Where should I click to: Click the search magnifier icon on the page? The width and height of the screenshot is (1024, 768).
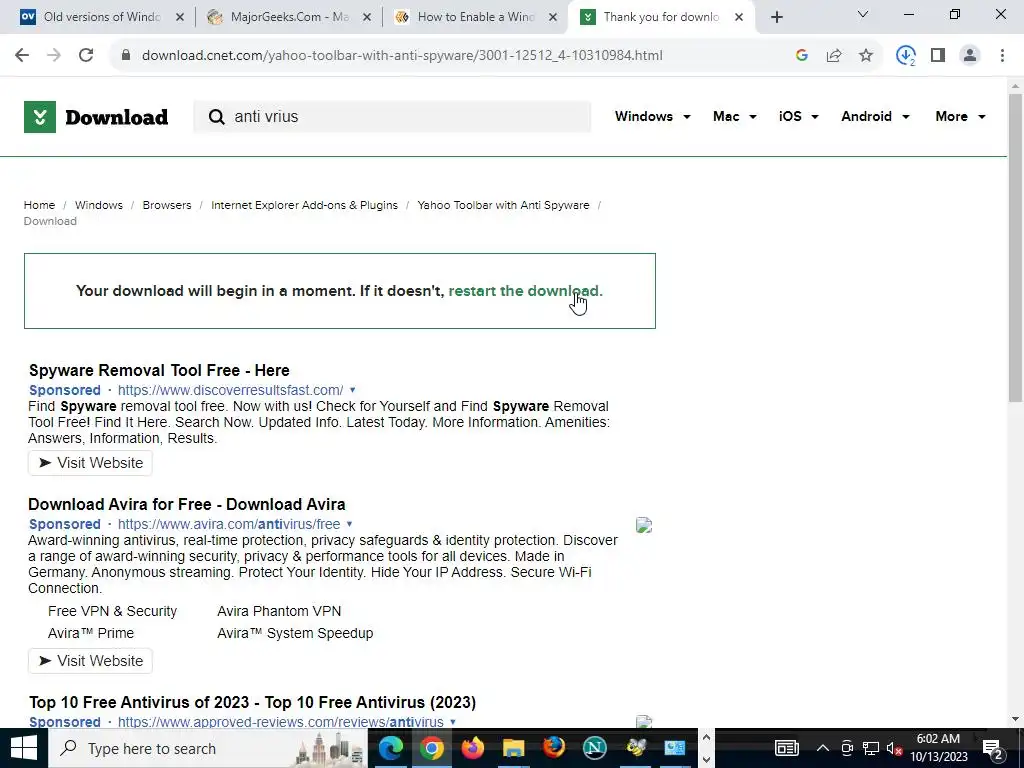(216, 117)
